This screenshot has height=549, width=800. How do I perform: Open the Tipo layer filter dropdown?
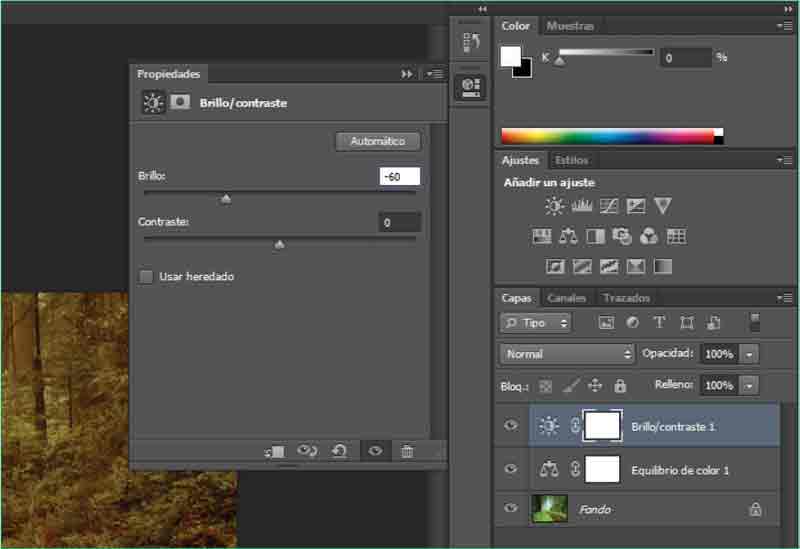pyautogui.click(x=536, y=323)
